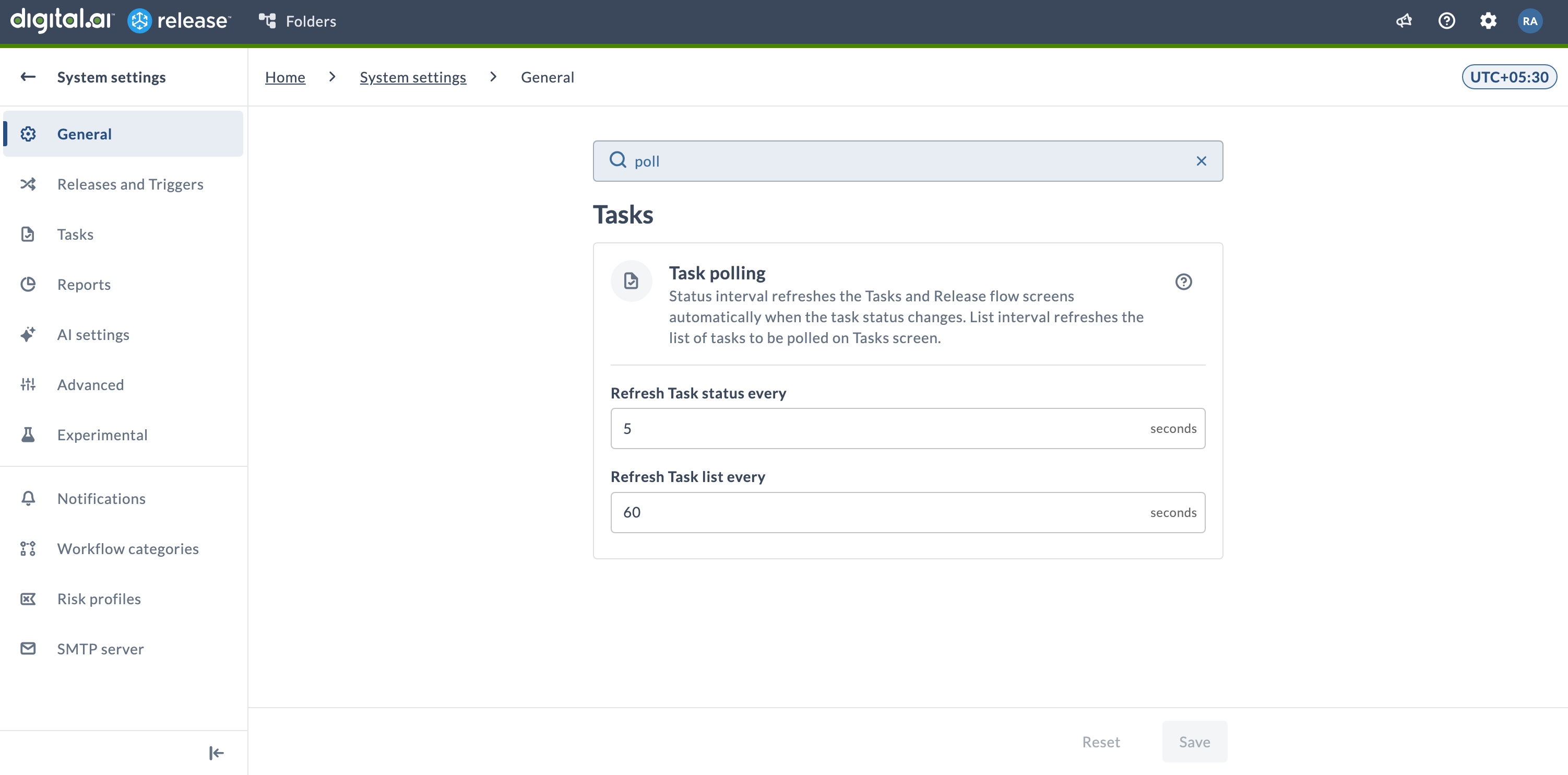The width and height of the screenshot is (1568, 775).
Task: Click the UTC+05:30 timezone badge
Action: 1509,77
